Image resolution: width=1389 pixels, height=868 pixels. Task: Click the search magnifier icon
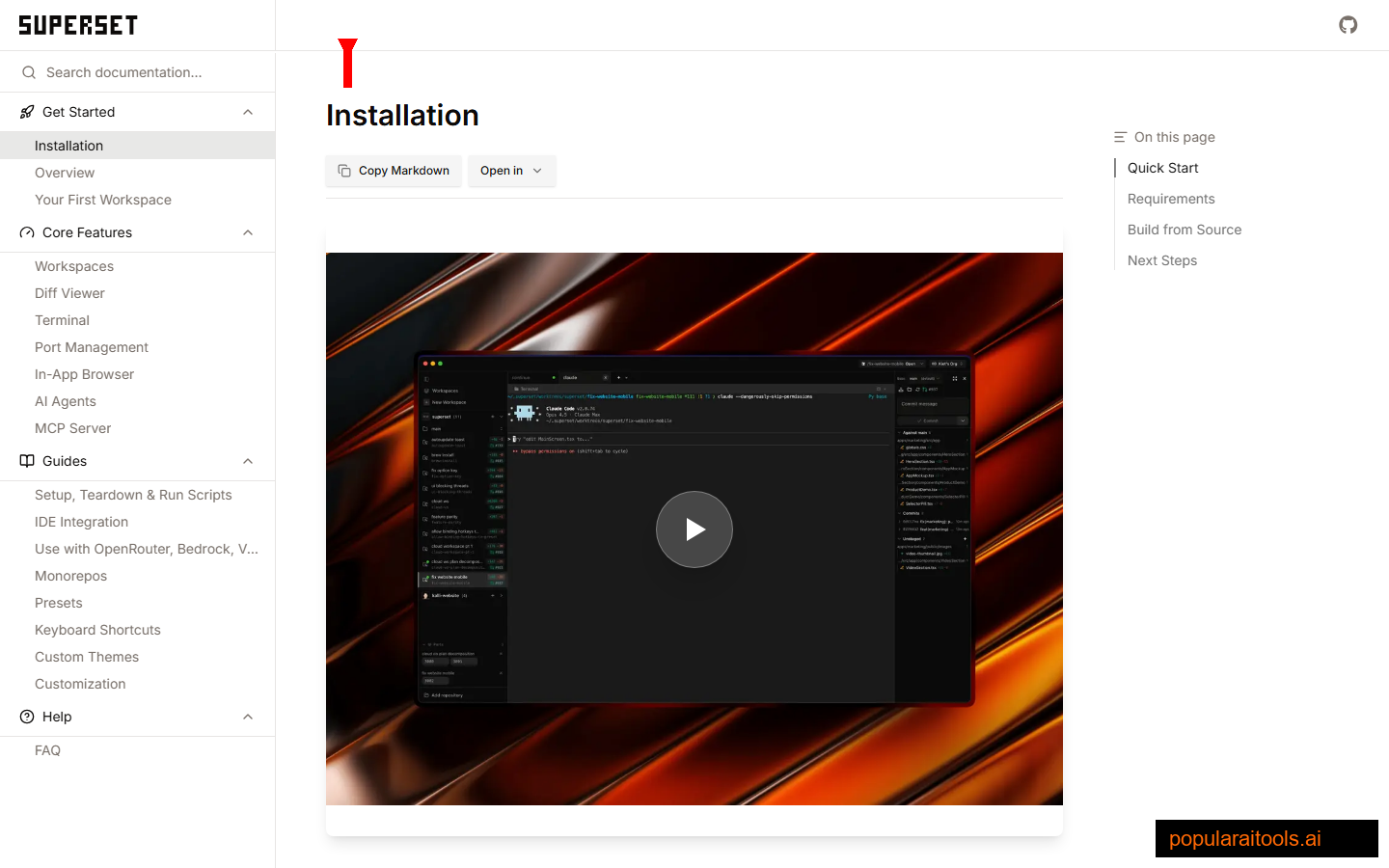point(29,72)
